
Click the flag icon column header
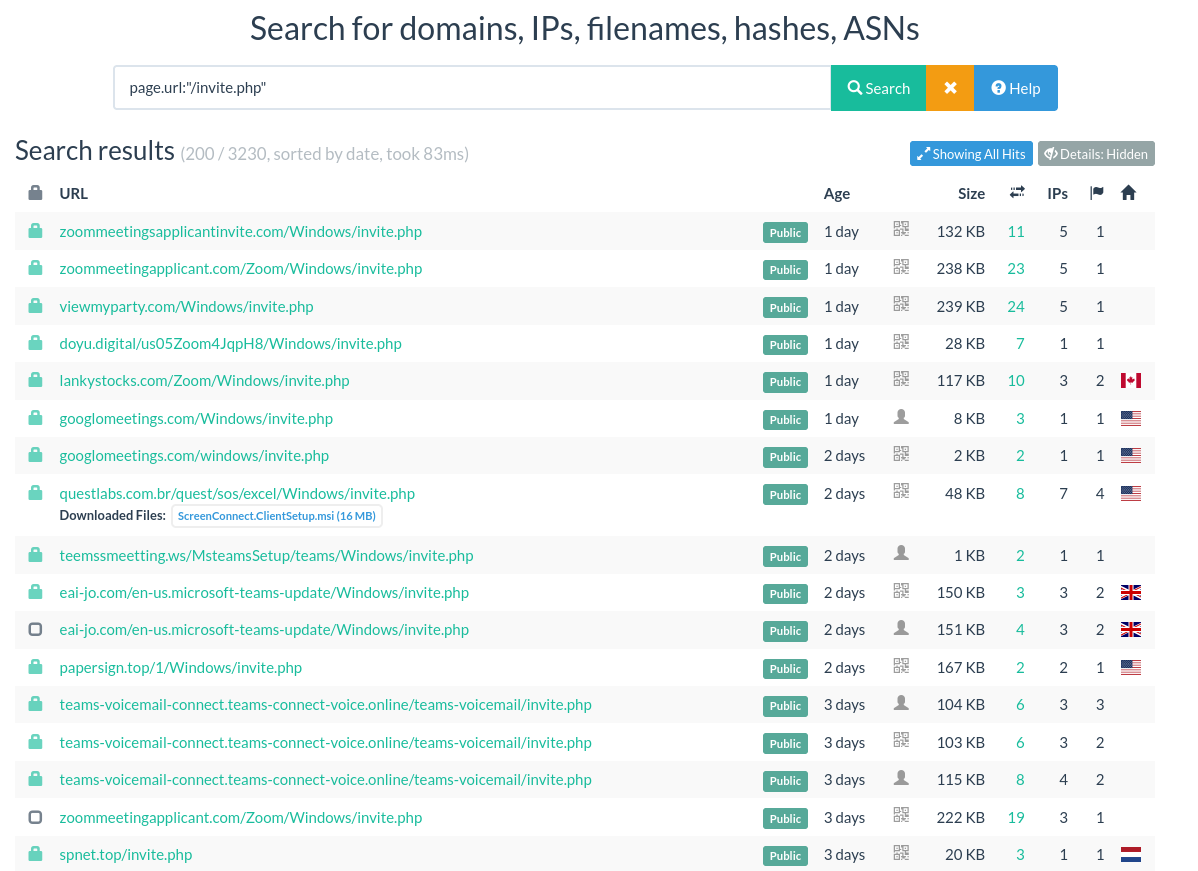pos(1097,193)
